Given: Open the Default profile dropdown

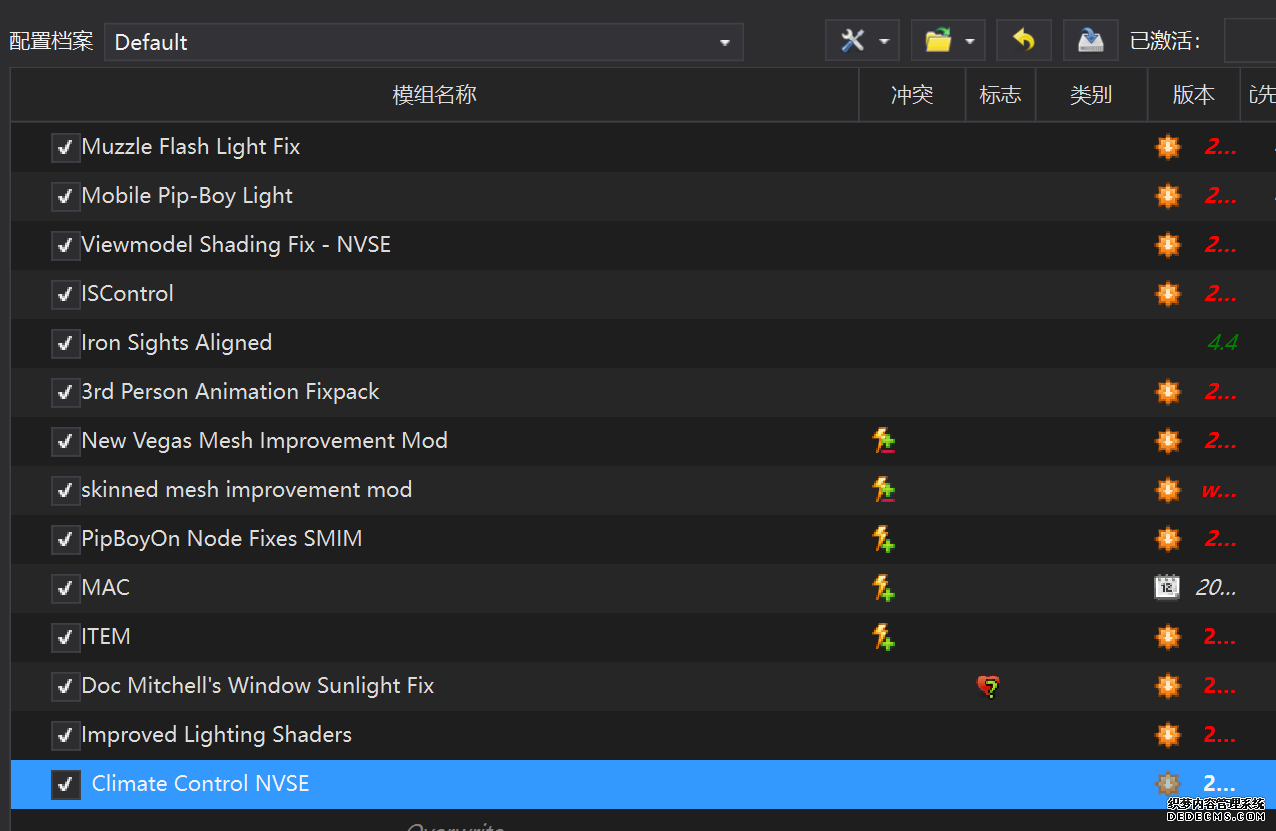Looking at the screenshot, I should pos(423,42).
